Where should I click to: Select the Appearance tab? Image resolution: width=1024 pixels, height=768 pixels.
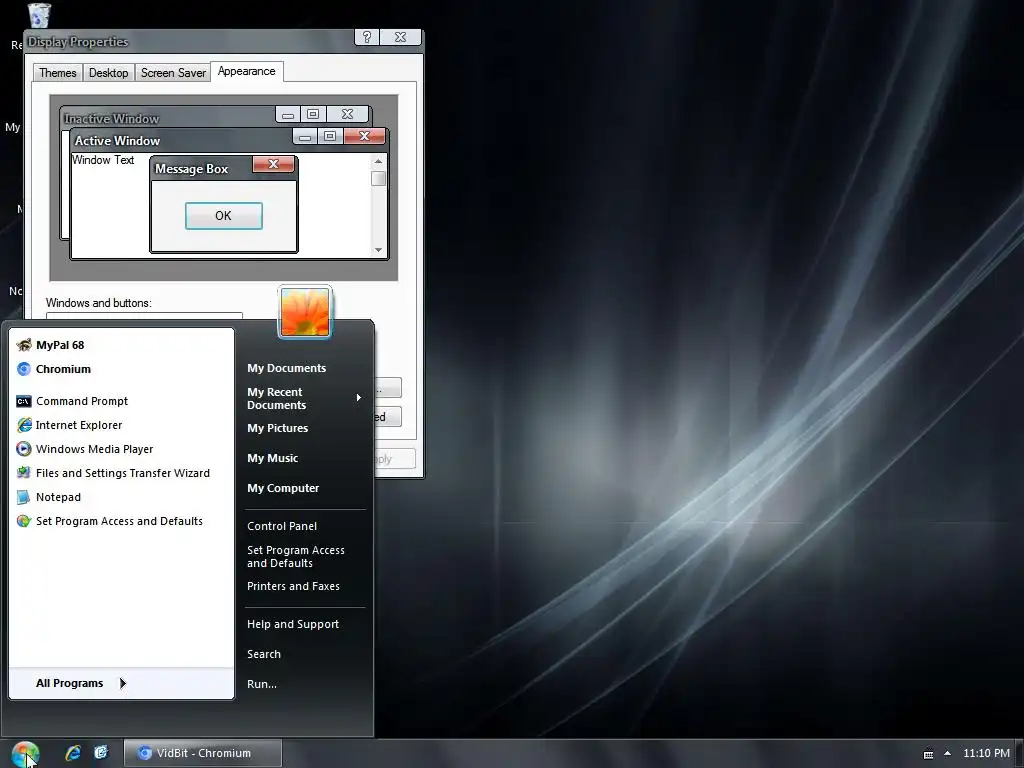tap(246, 71)
